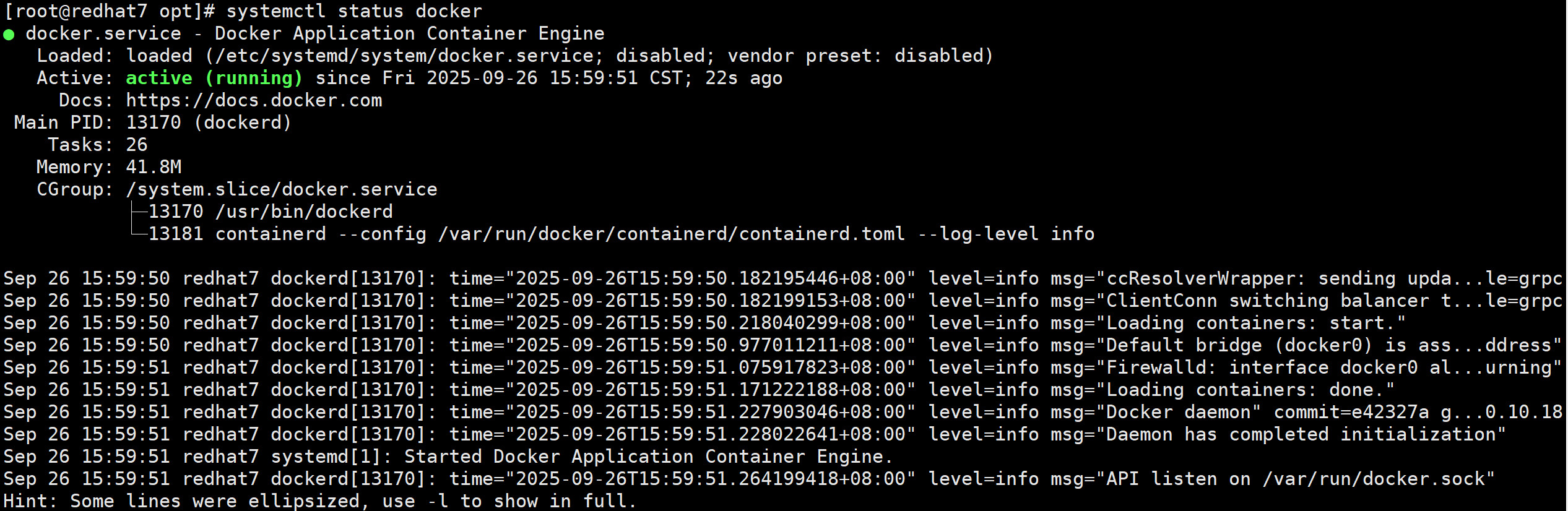
Task: Click the "Started Docker Application Container Engine." line
Action: tap(648, 457)
